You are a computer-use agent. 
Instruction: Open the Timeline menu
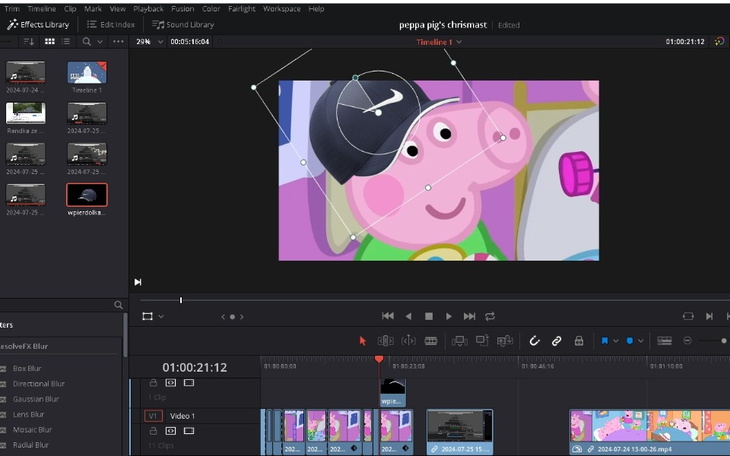pyautogui.click(x=41, y=9)
